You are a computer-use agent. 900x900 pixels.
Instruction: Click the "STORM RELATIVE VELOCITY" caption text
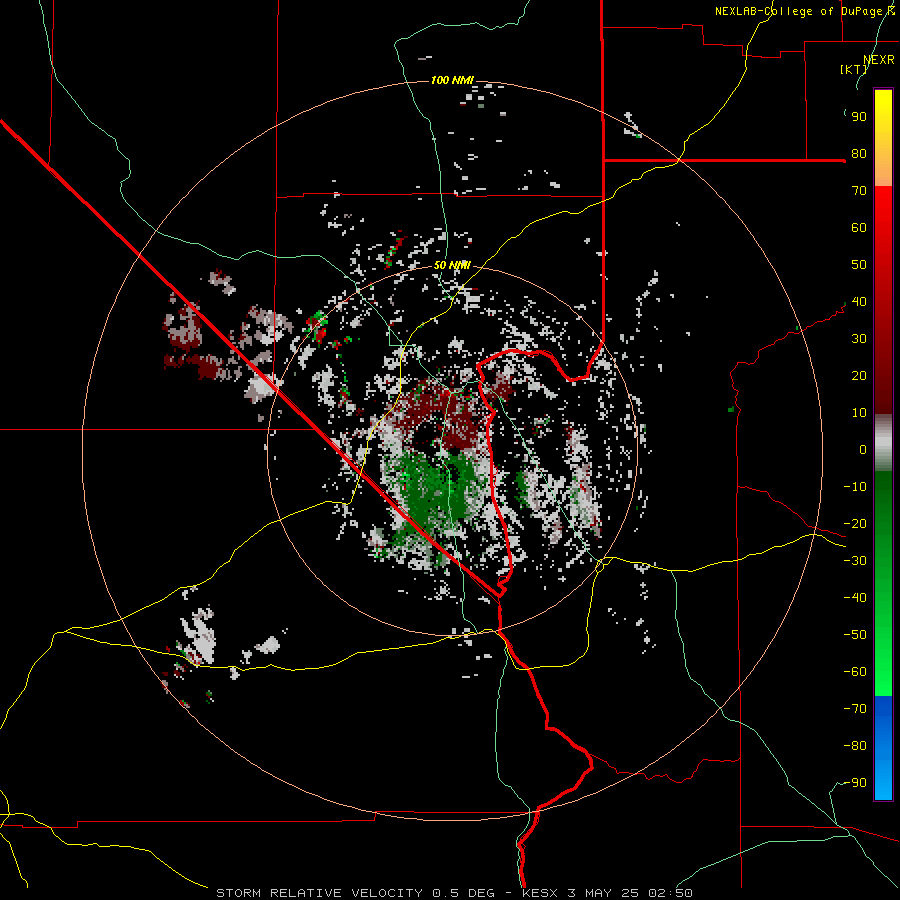coord(319,893)
